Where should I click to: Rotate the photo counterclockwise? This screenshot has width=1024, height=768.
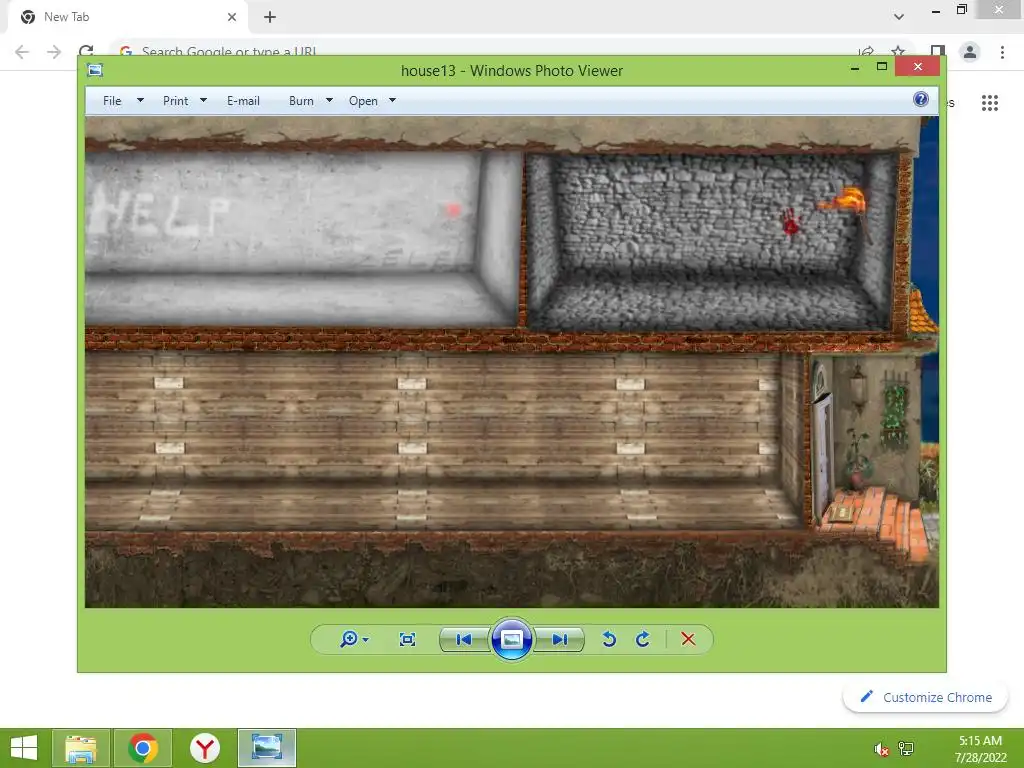[609, 639]
